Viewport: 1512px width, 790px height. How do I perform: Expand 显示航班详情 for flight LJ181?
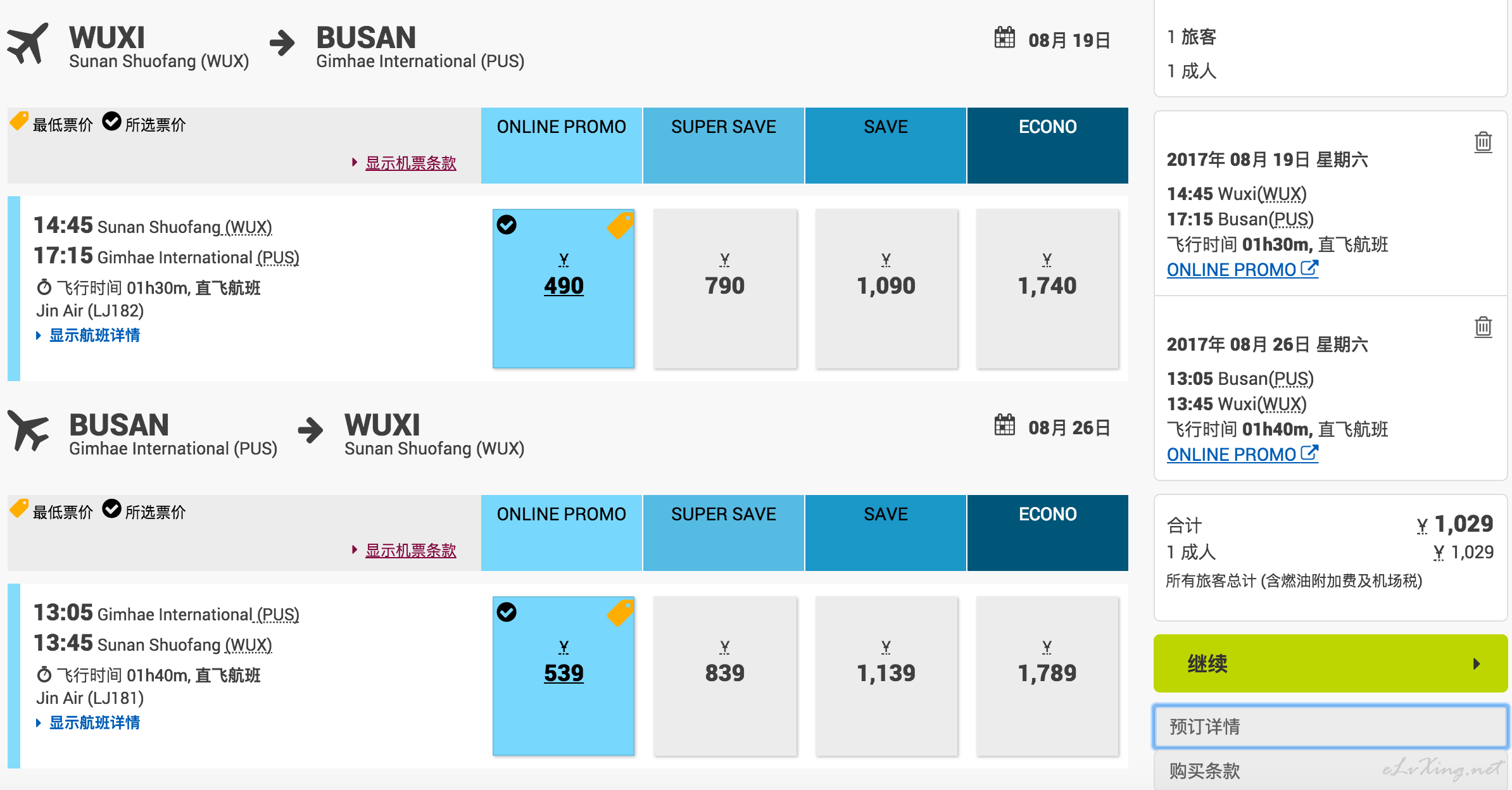94,723
